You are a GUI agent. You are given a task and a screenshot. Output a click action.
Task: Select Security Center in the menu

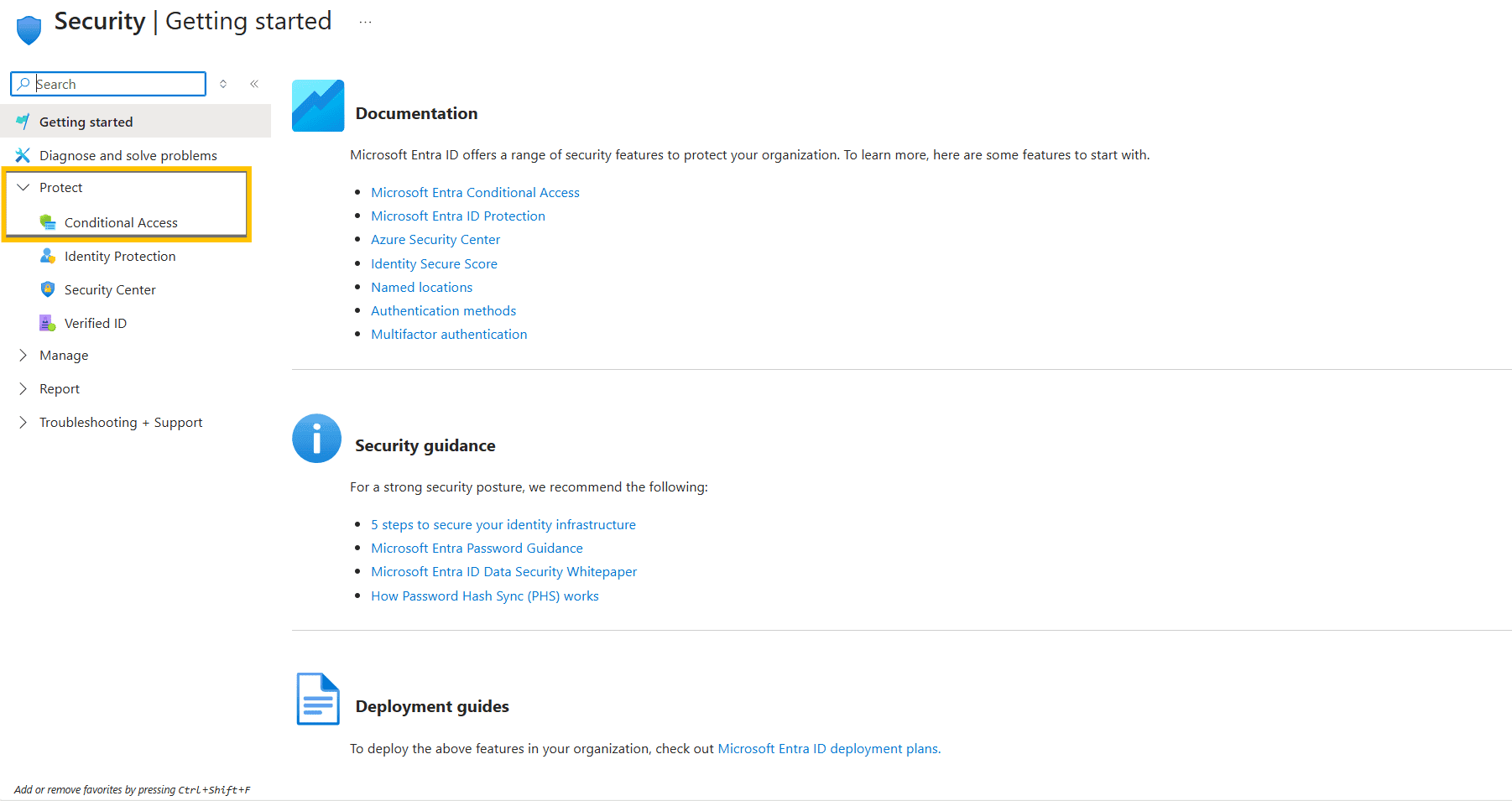(110, 289)
